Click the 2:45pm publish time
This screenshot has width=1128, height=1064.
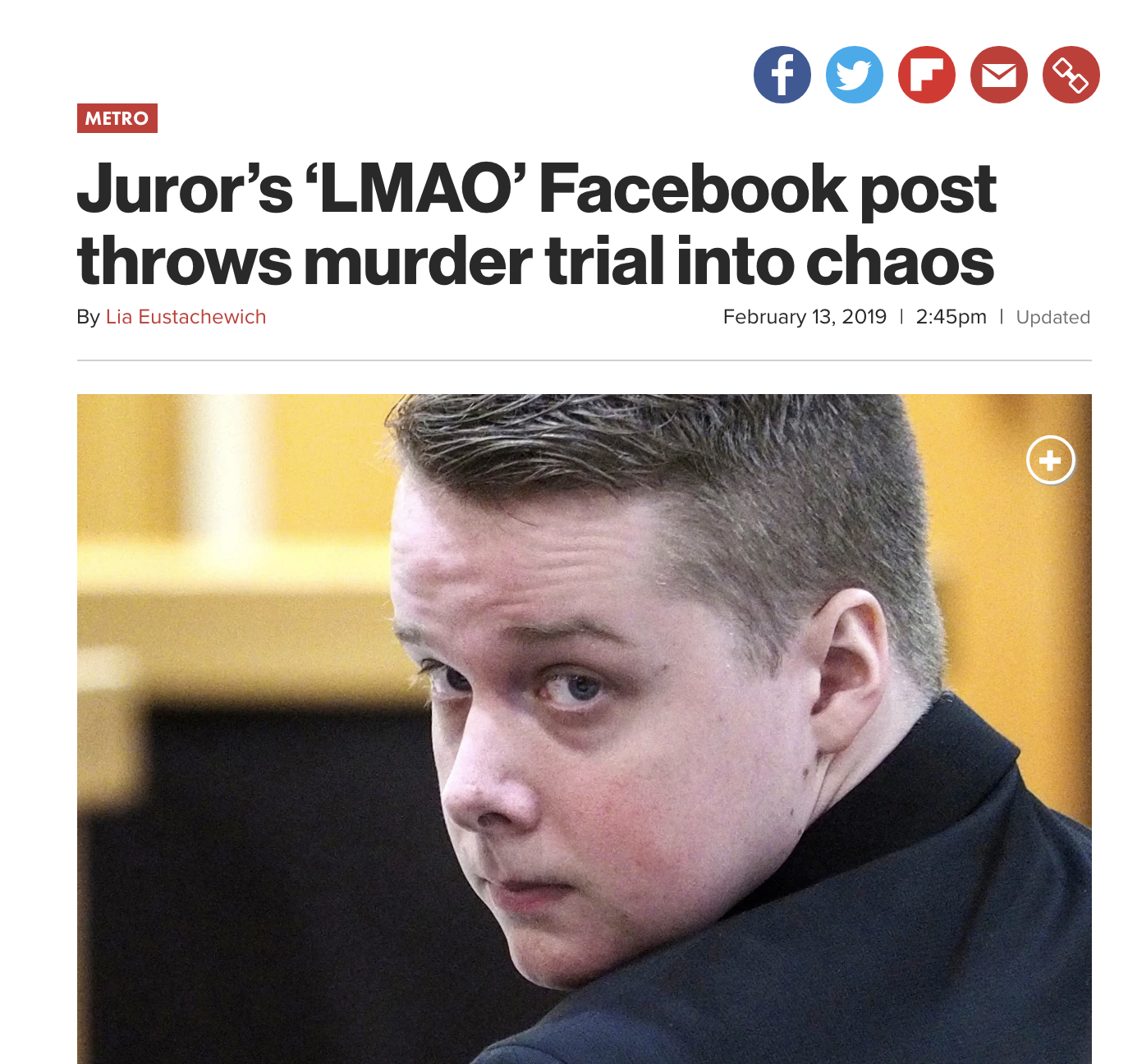click(x=951, y=317)
